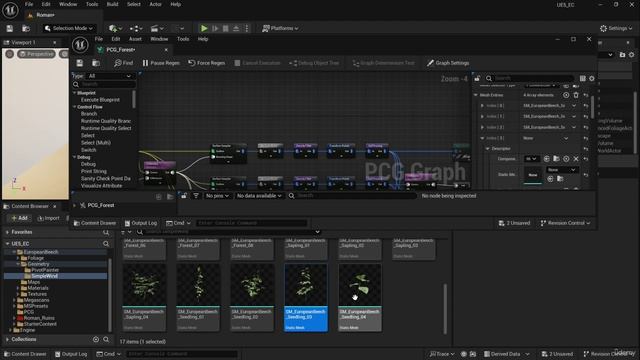Open the No pins dropdown
Image resolution: width=640 pixels, height=360 pixels.
click(217, 196)
